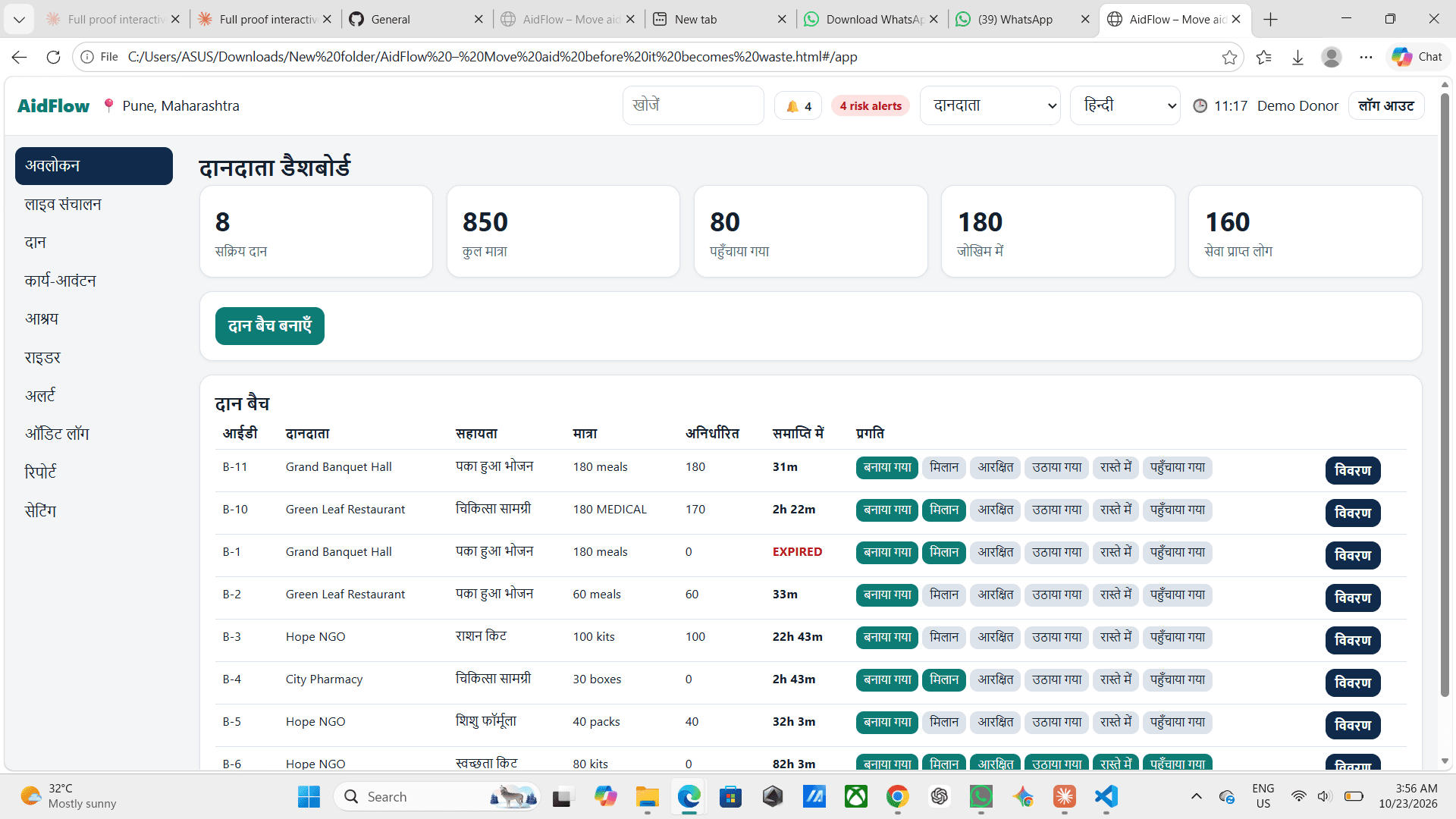1456x819 pixels.
Task: Open Google Chrome from the taskbar
Action: (897, 796)
